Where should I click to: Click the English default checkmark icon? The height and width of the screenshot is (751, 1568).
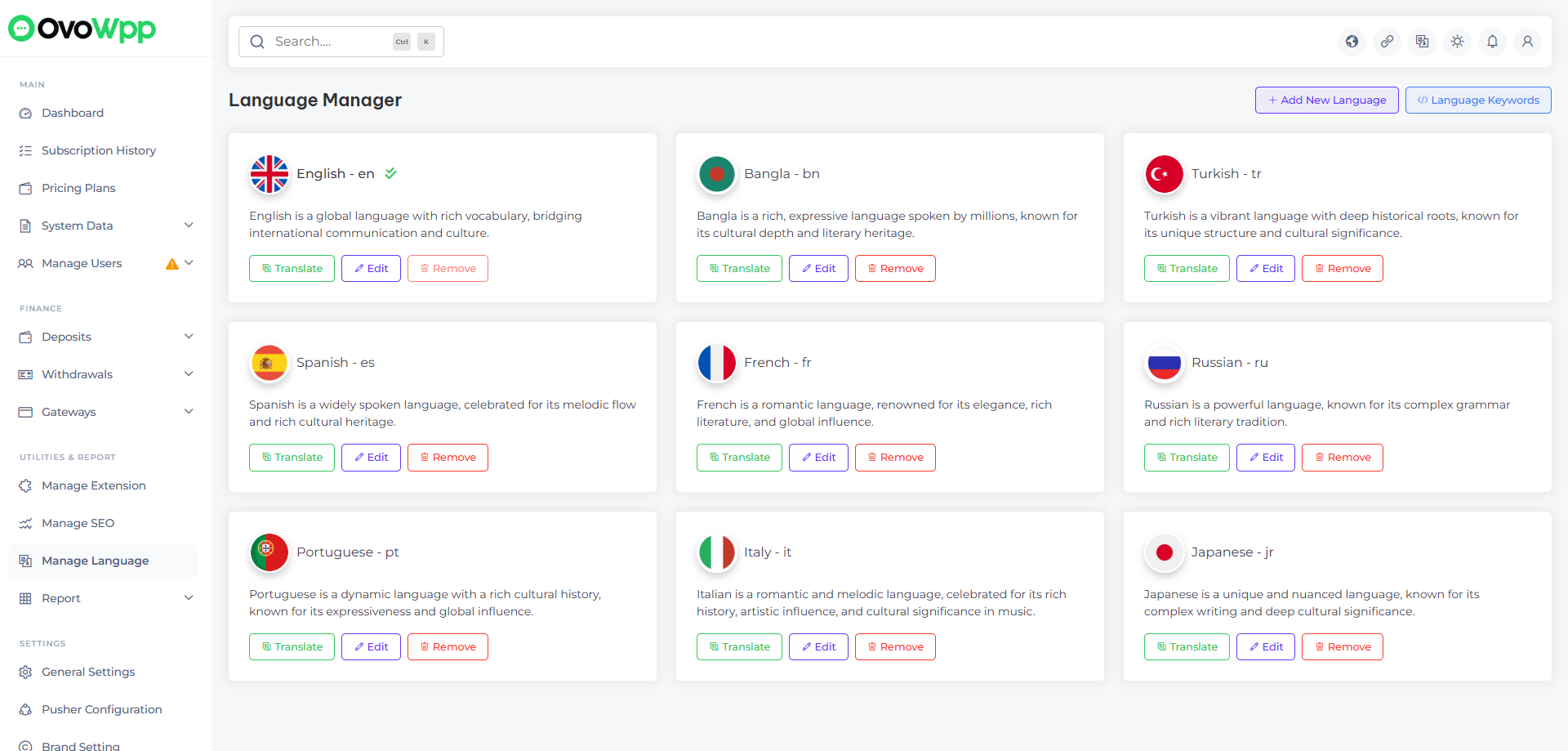click(391, 173)
